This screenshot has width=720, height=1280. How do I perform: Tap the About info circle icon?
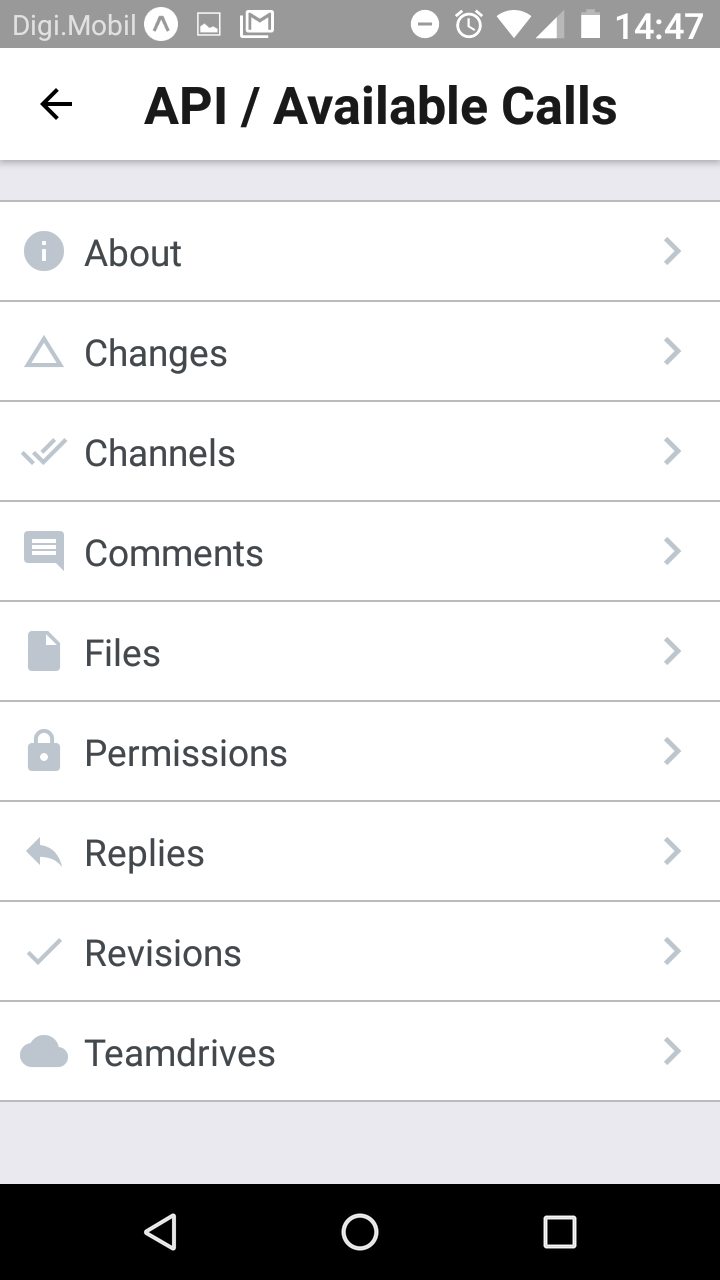pos(44,252)
